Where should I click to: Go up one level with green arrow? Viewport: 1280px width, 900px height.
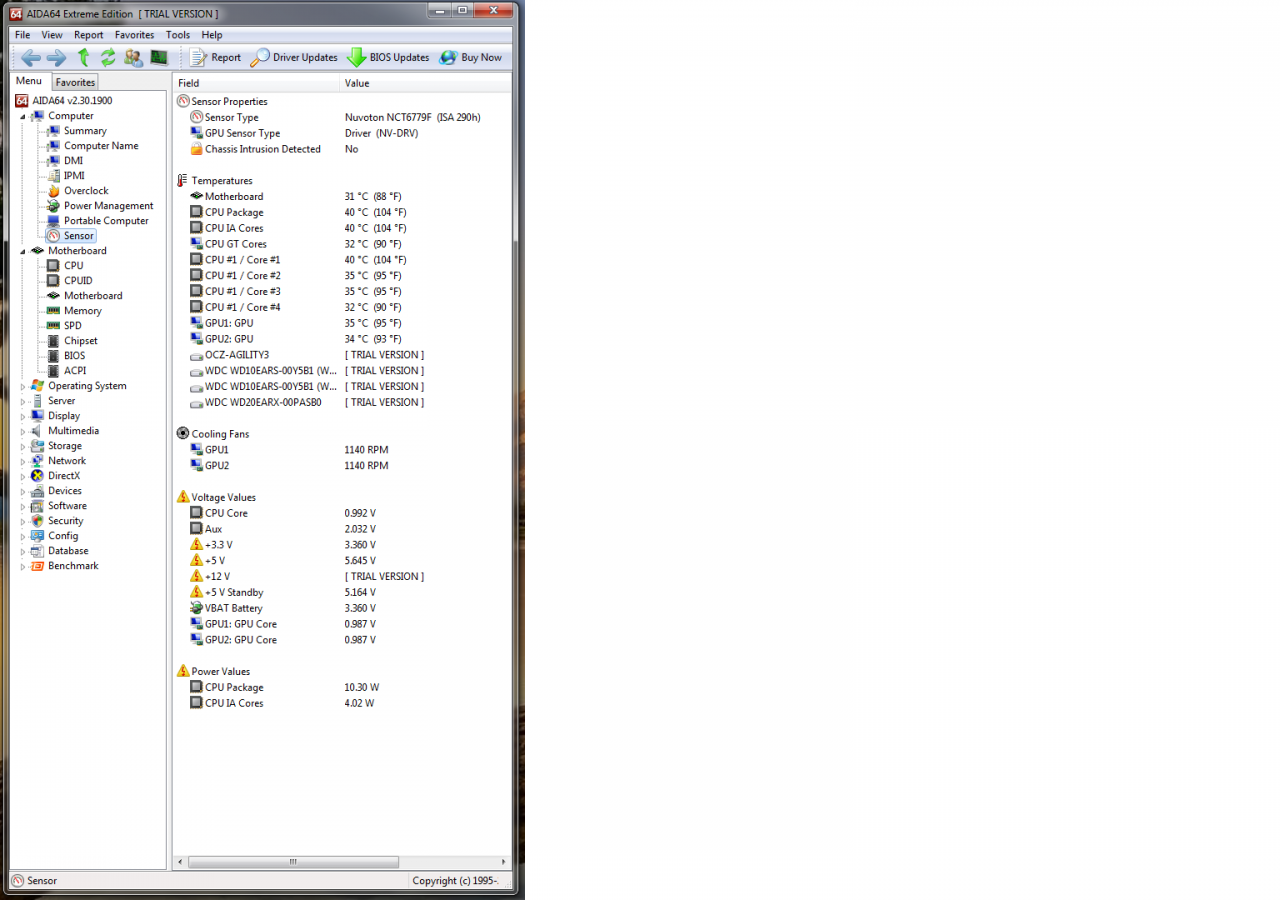point(84,58)
